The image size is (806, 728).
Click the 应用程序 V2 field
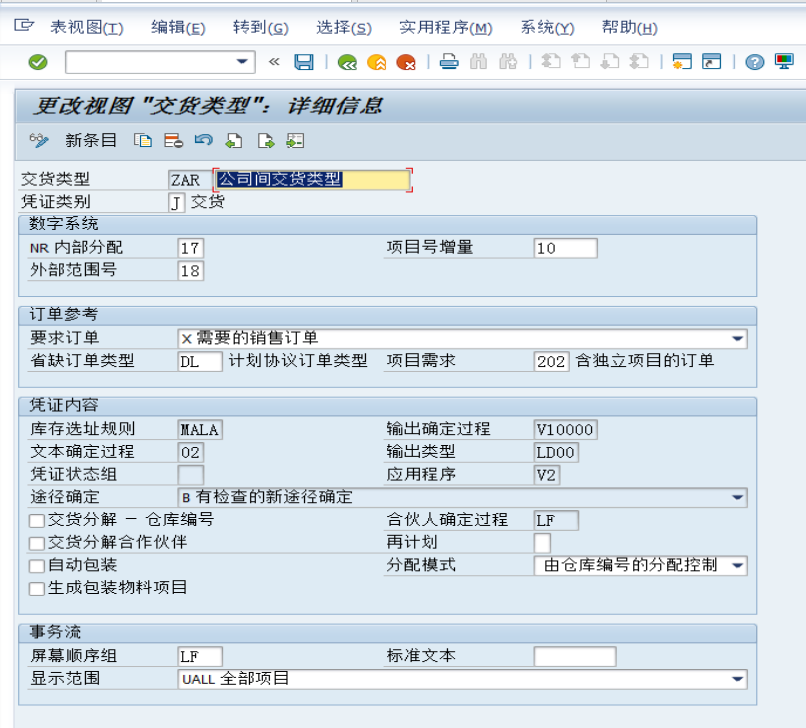coord(547,475)
